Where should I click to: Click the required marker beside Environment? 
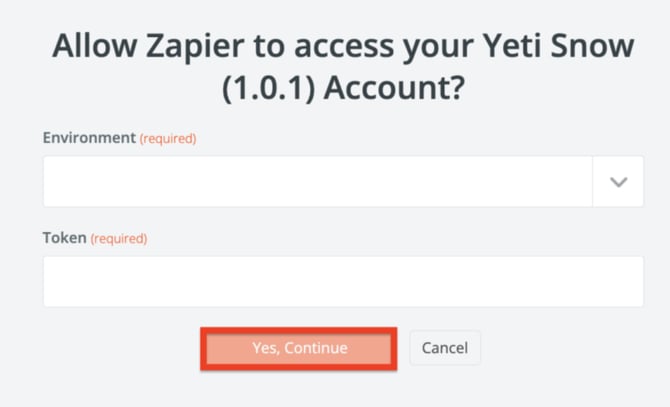point(167,139)
